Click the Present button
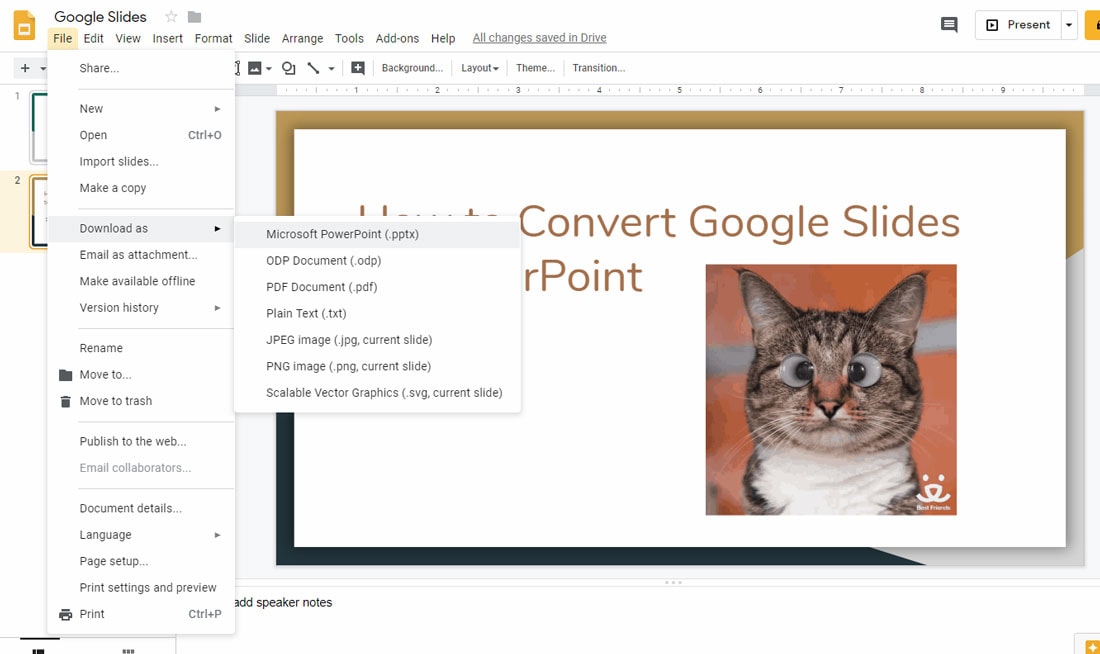The width and height of the screenshot is (1100, 654). [x=1018, y=25]
